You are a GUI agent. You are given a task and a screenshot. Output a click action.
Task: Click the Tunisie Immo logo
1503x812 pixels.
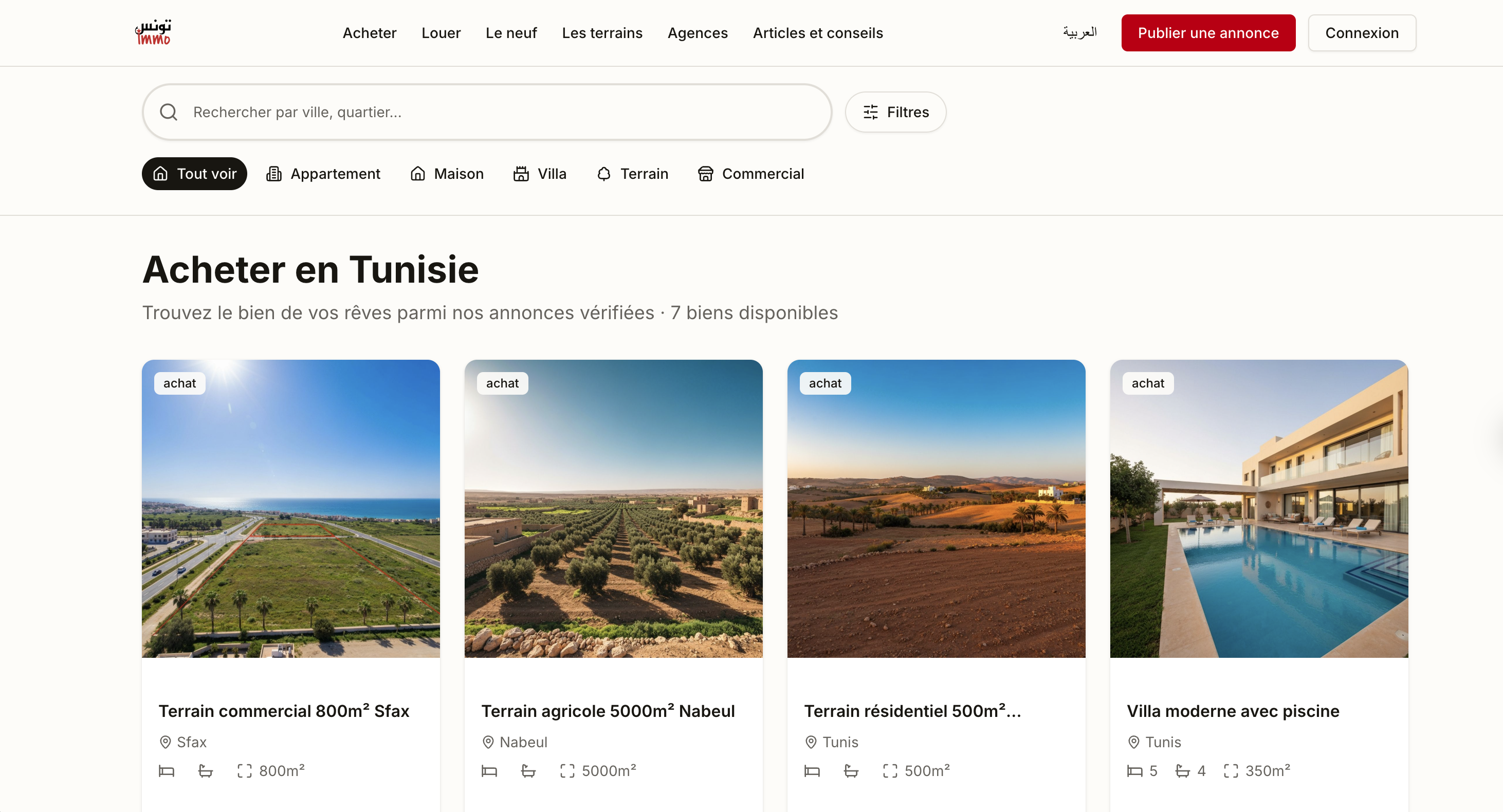point(153,33)
